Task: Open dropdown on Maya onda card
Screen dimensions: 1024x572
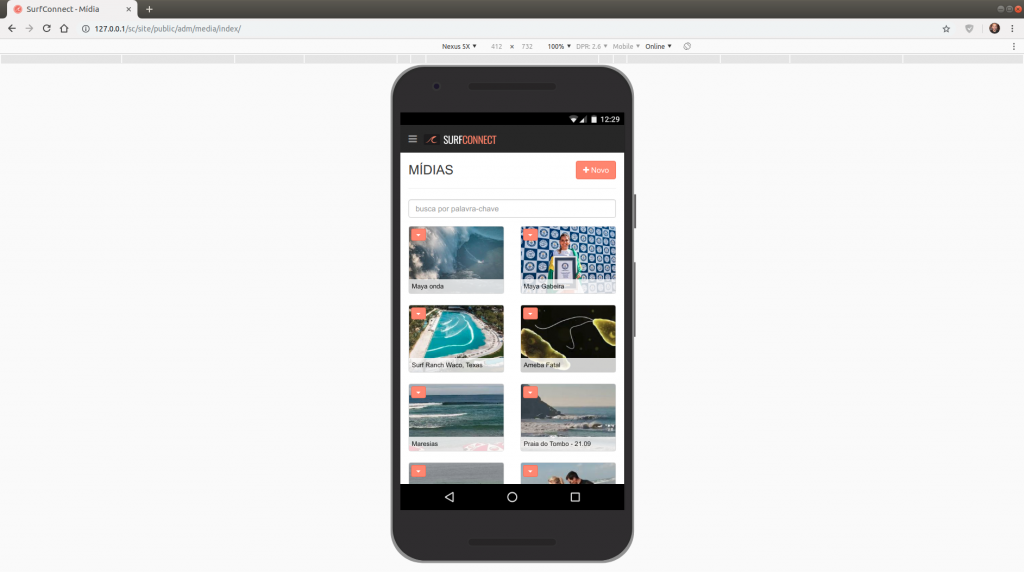Action: pos(419,234)
